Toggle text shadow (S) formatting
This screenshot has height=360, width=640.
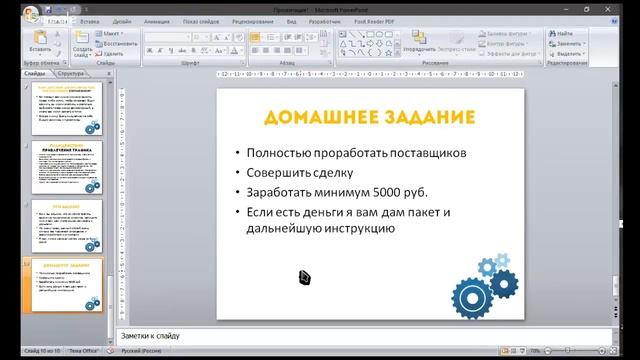[193, 51]
